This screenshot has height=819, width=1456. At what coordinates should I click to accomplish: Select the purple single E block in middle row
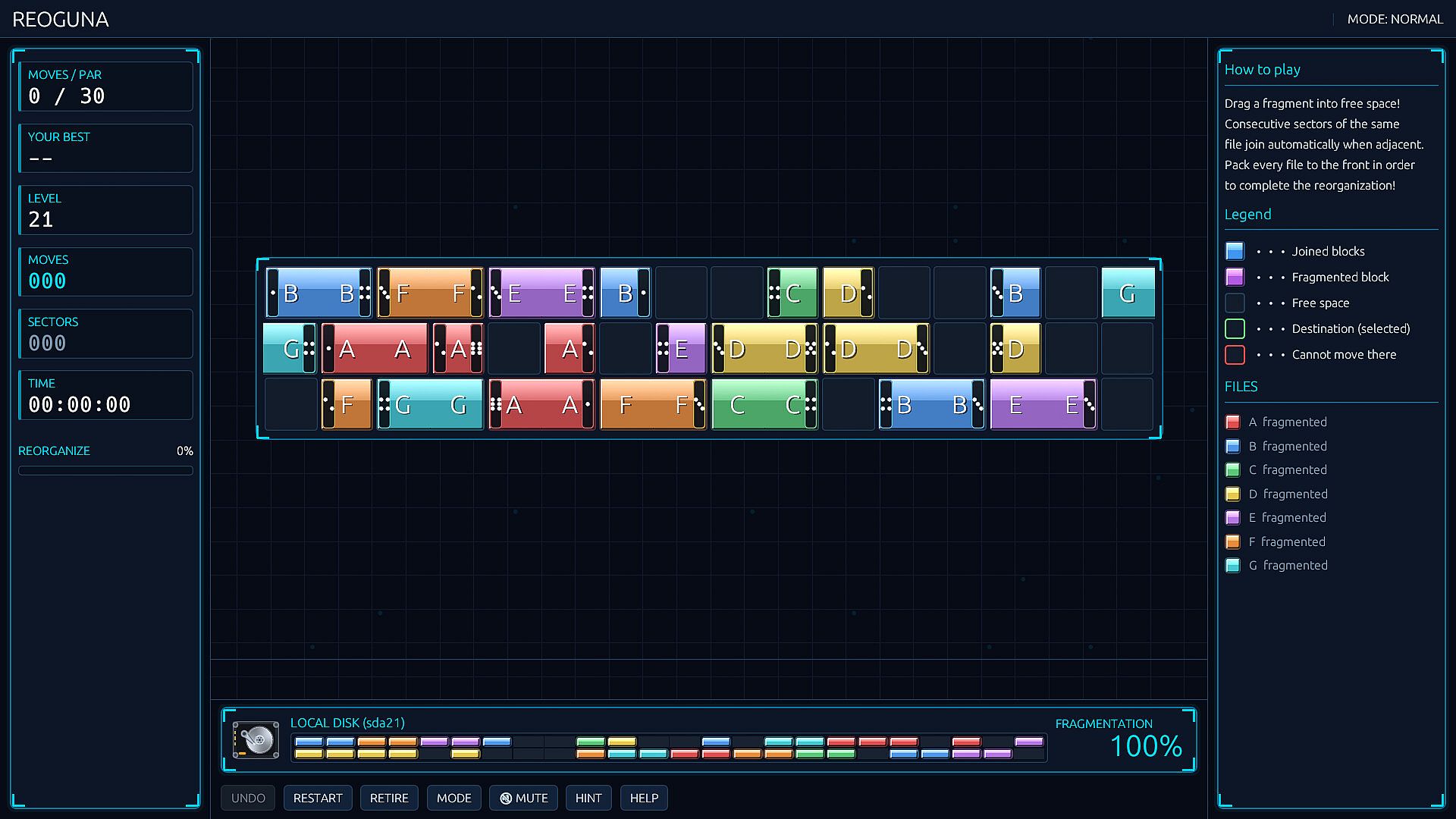point(681,349)
